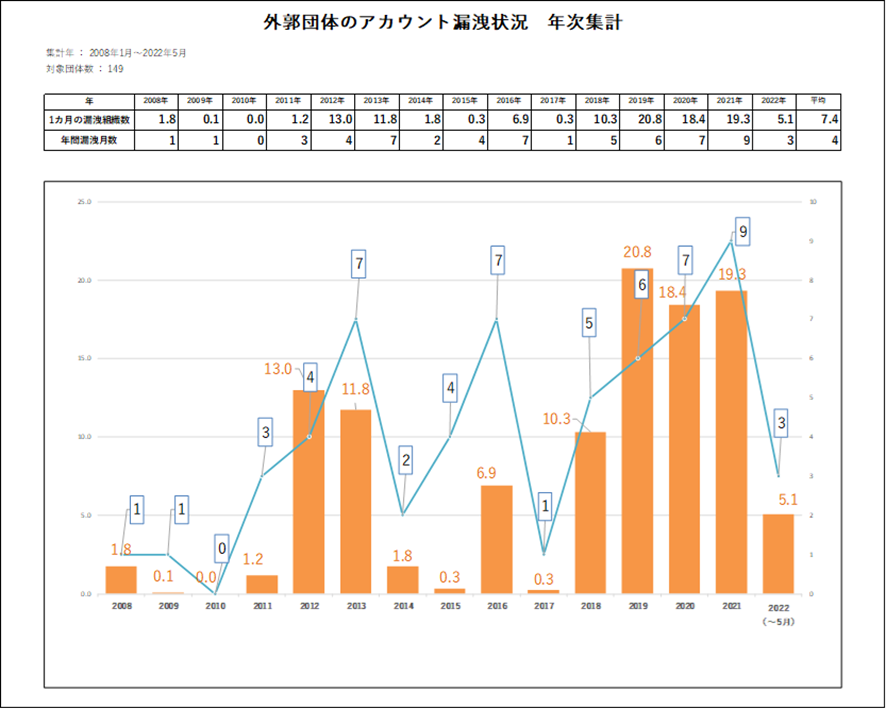Click the x-axis label 2016
The width and height of the screenshot is (886, 709).
pos(496,607)
